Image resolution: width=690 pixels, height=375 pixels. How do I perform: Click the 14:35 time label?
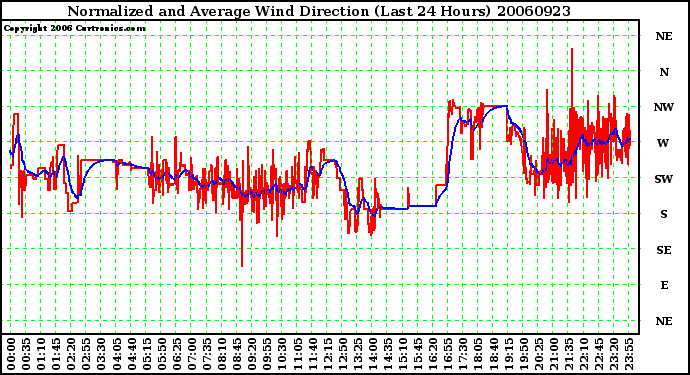point(387,354)
